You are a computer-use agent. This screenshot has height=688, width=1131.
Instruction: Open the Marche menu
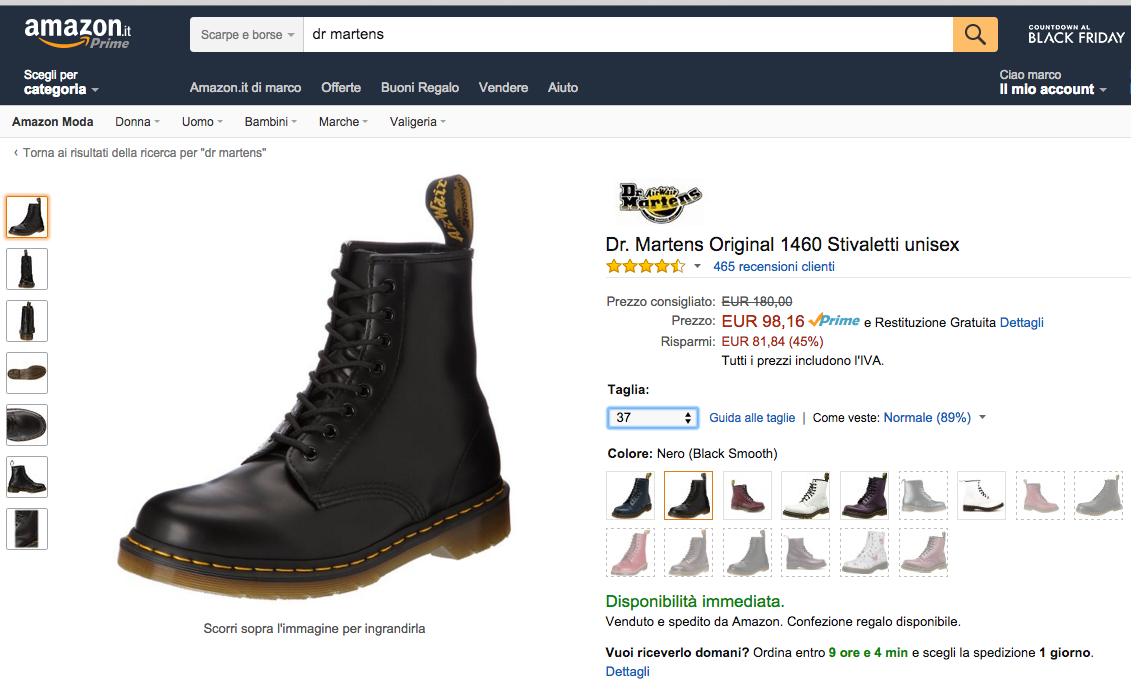click(343, 122)
